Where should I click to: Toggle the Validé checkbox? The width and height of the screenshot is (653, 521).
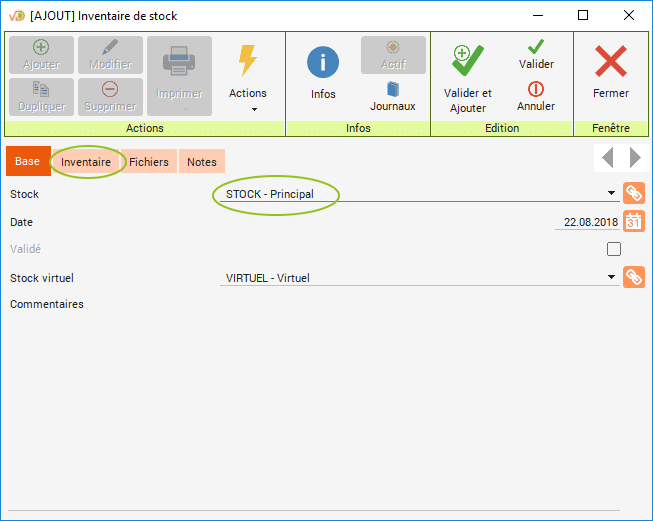[614, 249]
